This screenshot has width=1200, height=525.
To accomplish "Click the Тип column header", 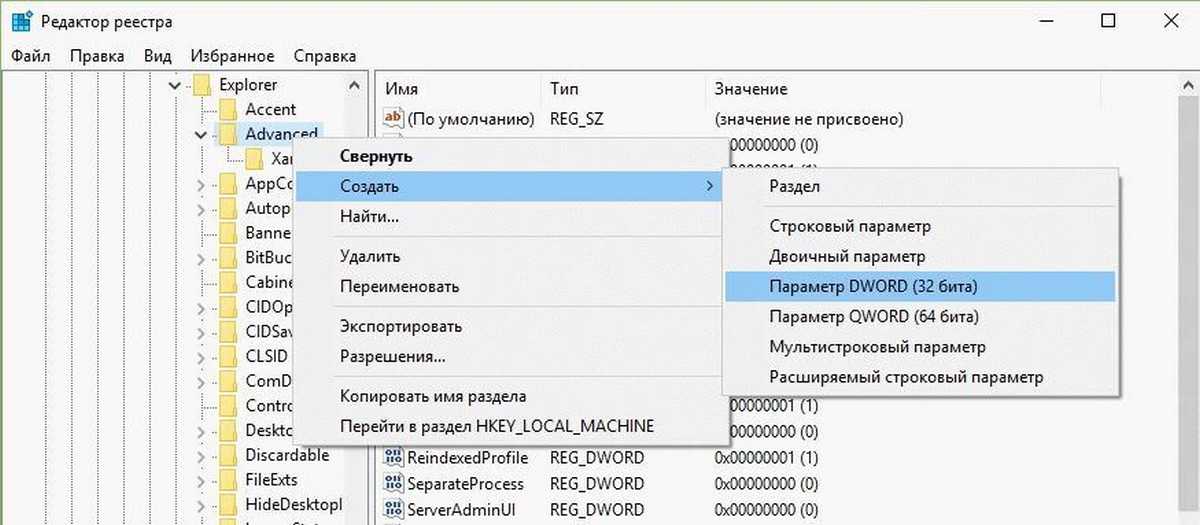I will pyautogui.click(x=564, y=89).
